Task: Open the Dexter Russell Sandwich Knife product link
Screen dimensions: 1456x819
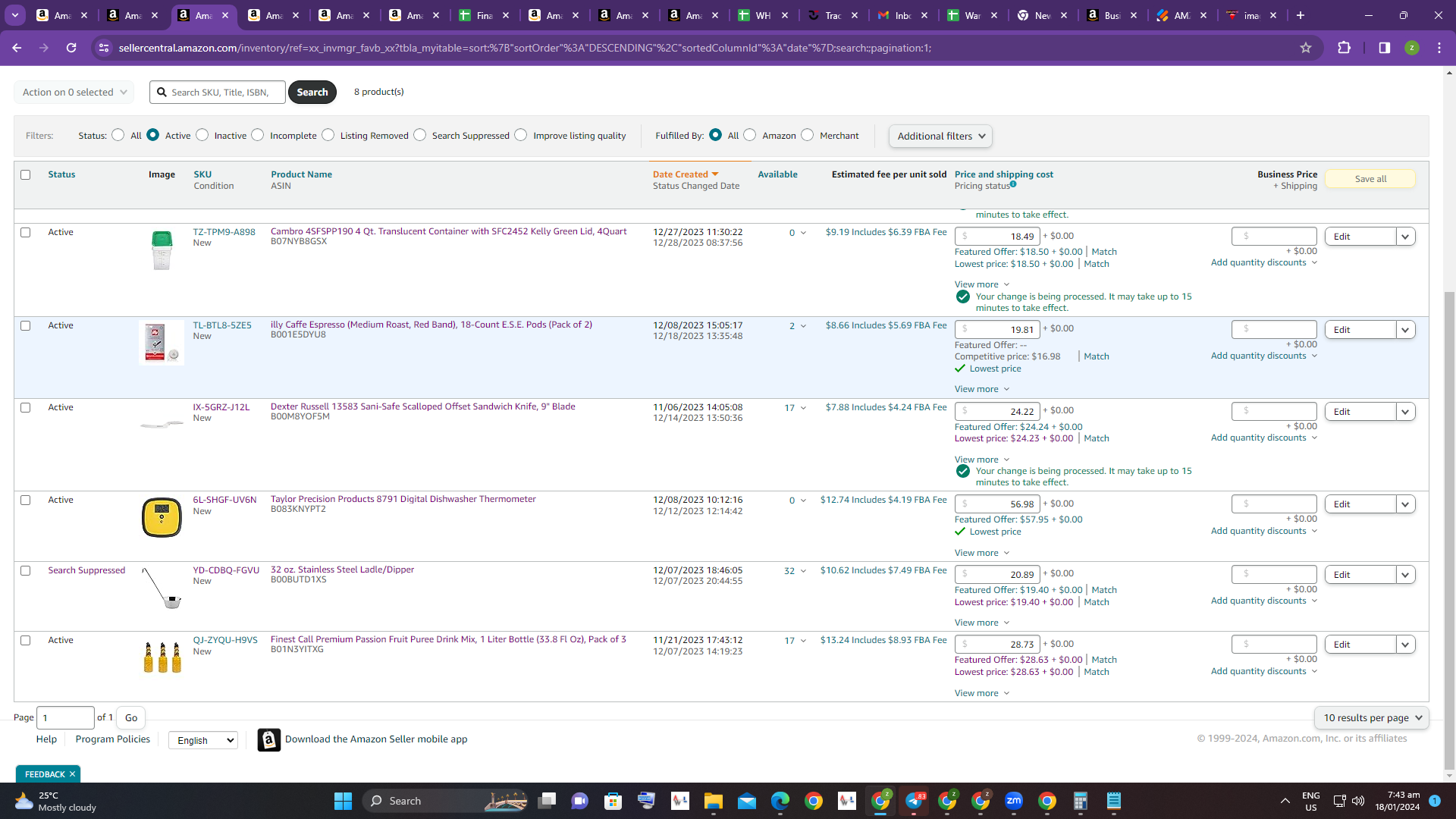Action: [422, 406]
